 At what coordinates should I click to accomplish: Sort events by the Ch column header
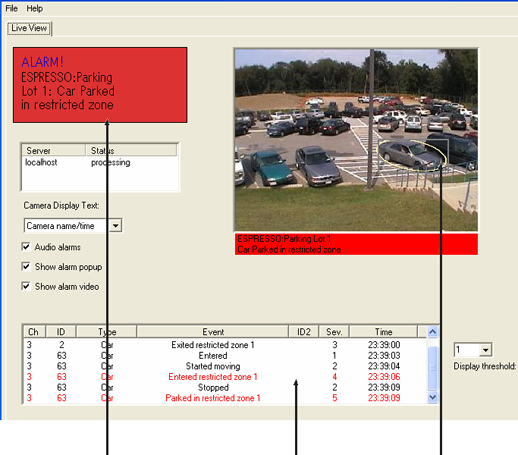[x=34, y=332]
